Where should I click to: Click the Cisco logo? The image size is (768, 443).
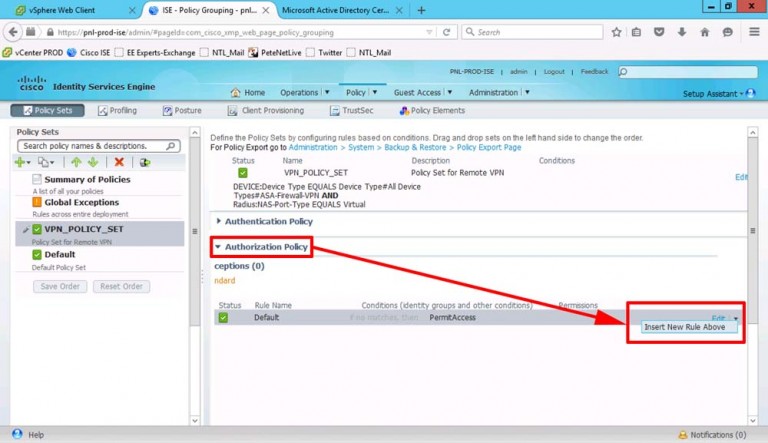point(31,83)
